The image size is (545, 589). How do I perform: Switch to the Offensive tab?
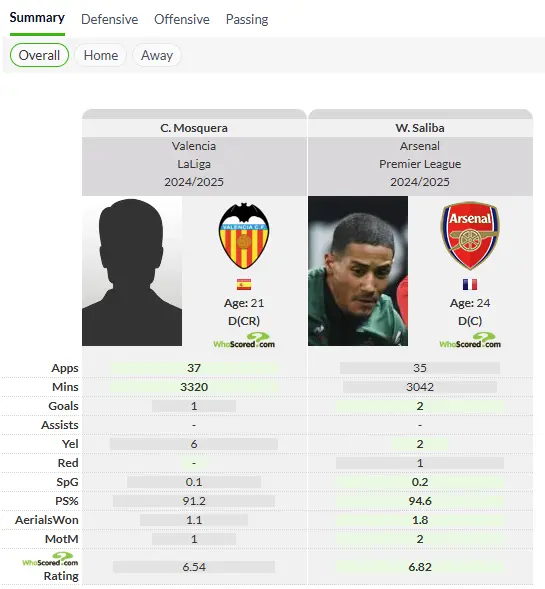(x=182, y=19)
